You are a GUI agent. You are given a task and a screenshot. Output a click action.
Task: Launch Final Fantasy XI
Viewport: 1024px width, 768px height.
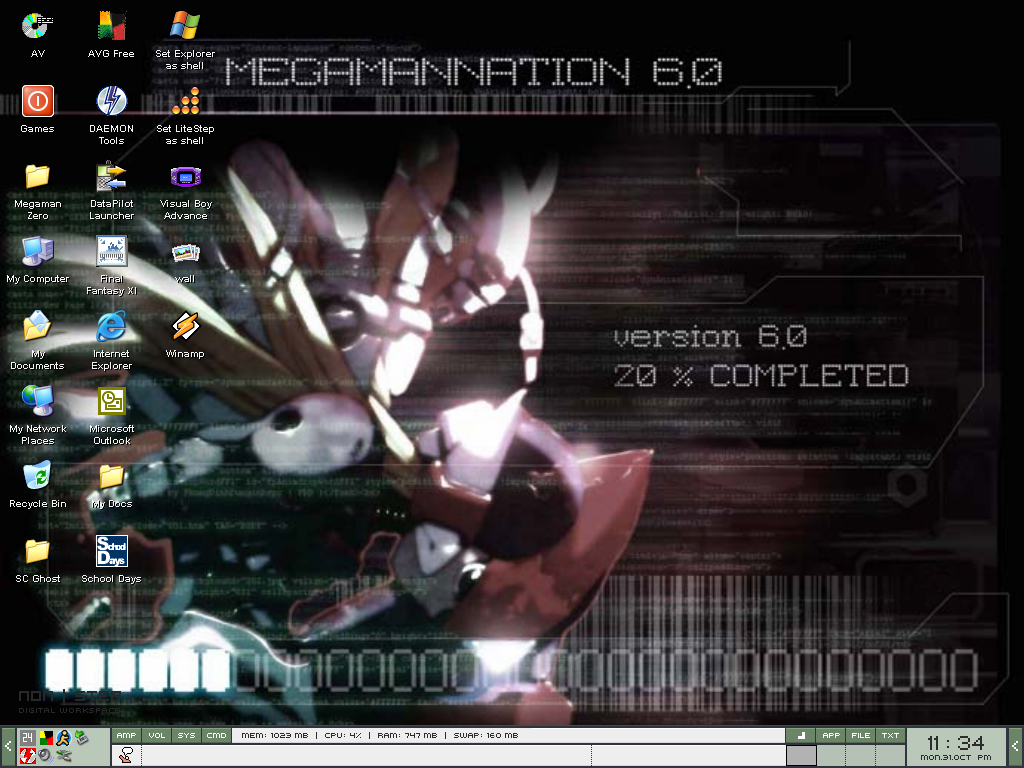pyautogui.click(x=111, y=266)
